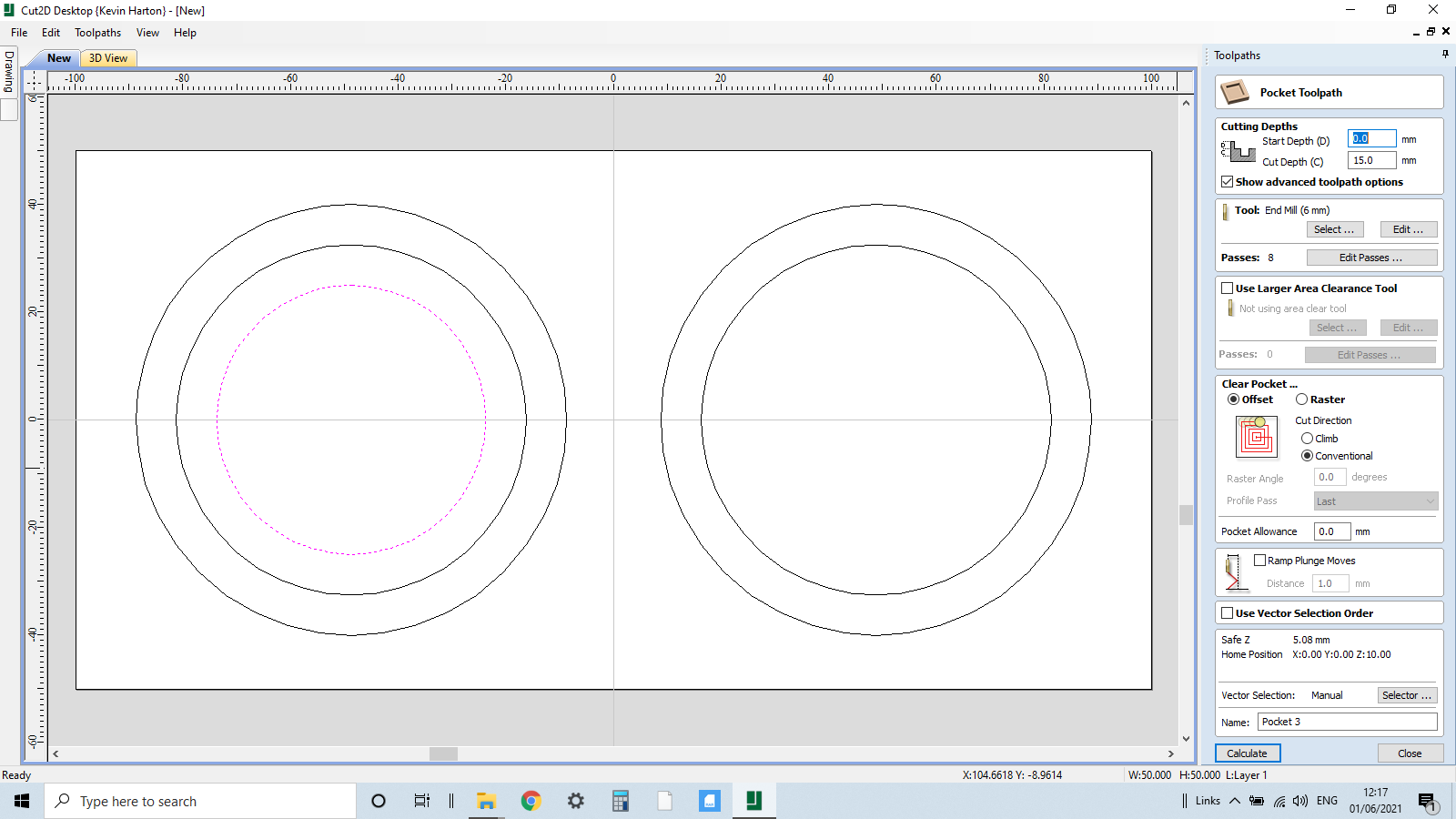Click the vertical scrollbar thumb
This screenshot has height=819, width=1456.
click(1186, 515)
